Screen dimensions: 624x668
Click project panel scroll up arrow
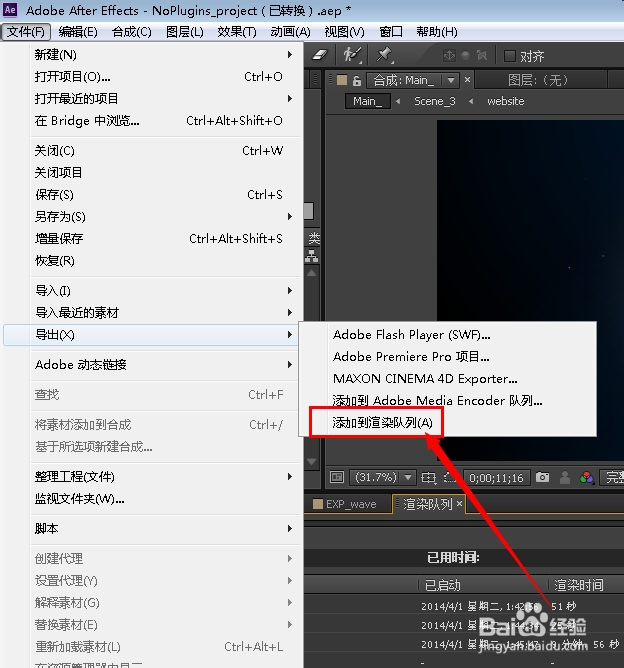coord(312,273)
